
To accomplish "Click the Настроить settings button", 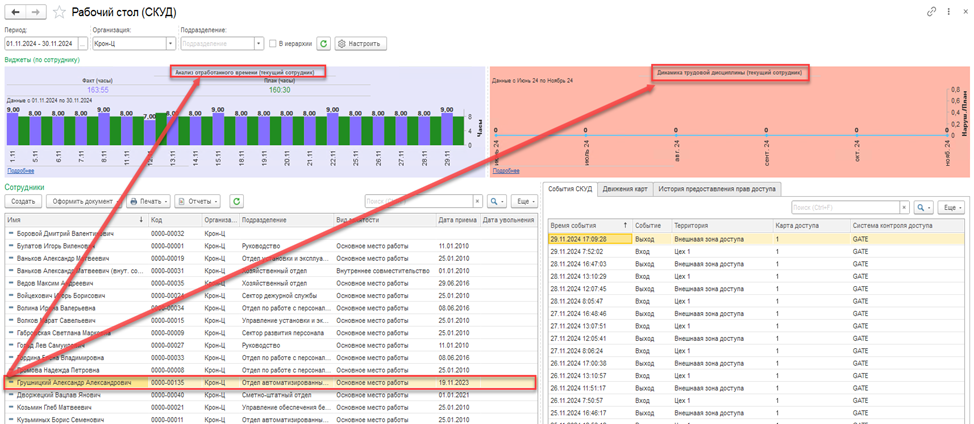I will (x=359, y=44).
